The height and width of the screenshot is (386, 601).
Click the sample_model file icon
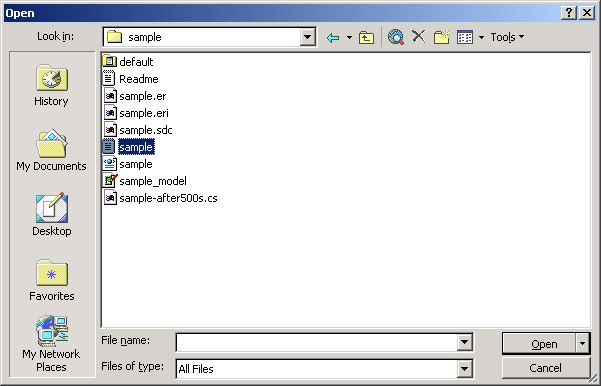point(110,180)
